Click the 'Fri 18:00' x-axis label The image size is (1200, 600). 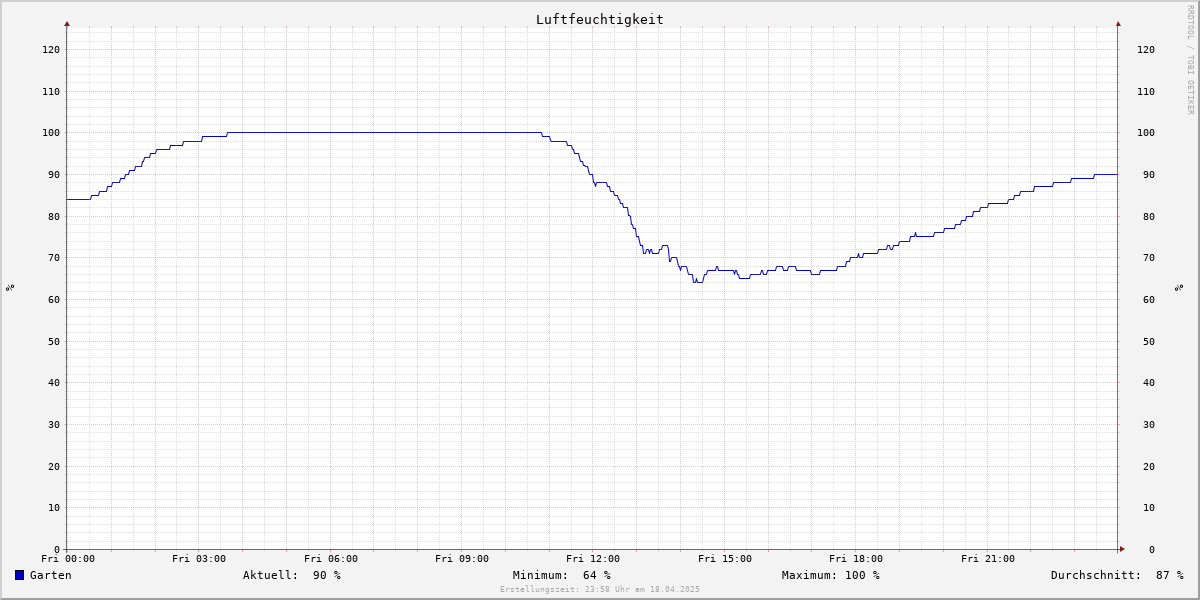pos(856,559)
